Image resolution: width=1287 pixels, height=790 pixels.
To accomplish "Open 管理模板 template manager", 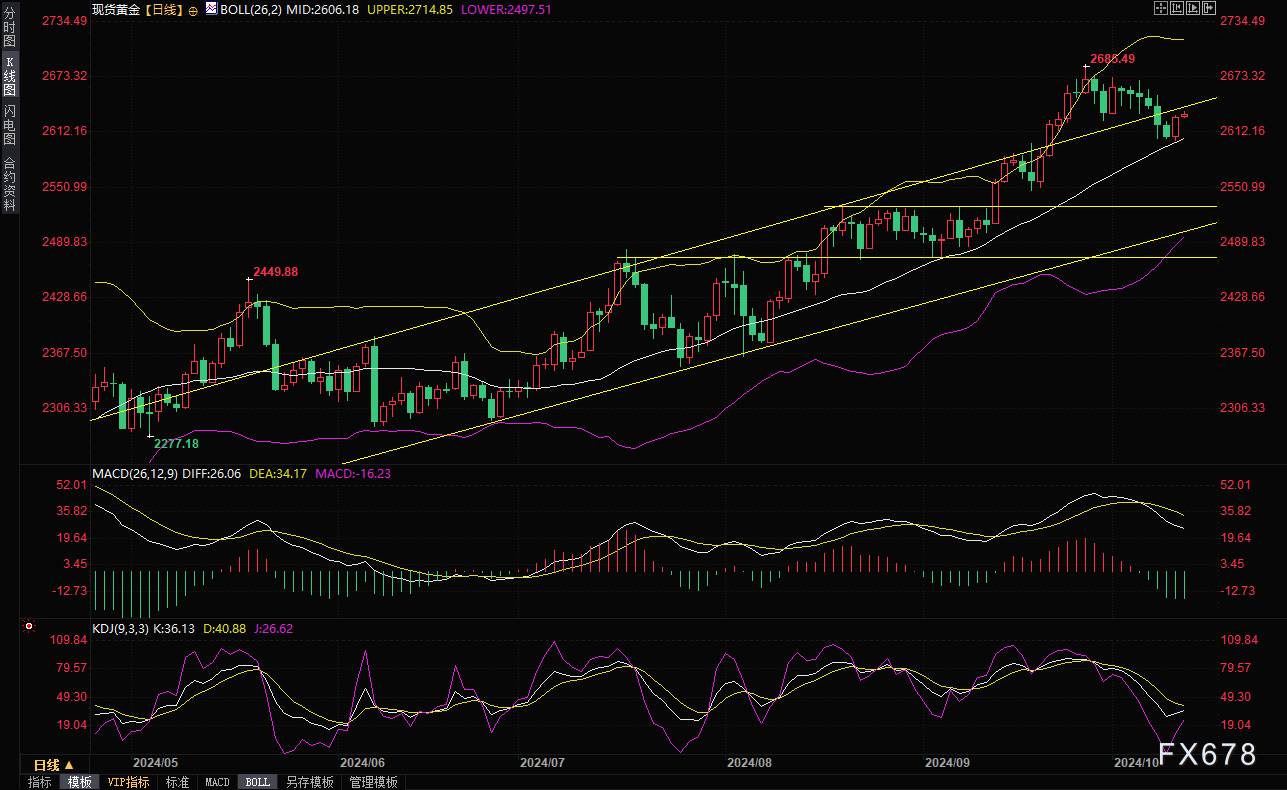I will [373, 782].
